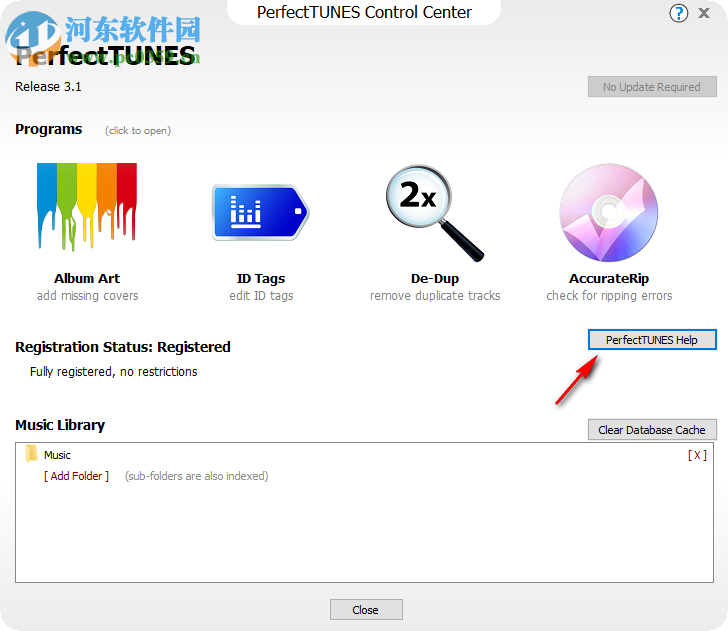The height and width of the screenshot is (631, 728).
Task: Click the AccurateRip label
Action: point(609,278)
